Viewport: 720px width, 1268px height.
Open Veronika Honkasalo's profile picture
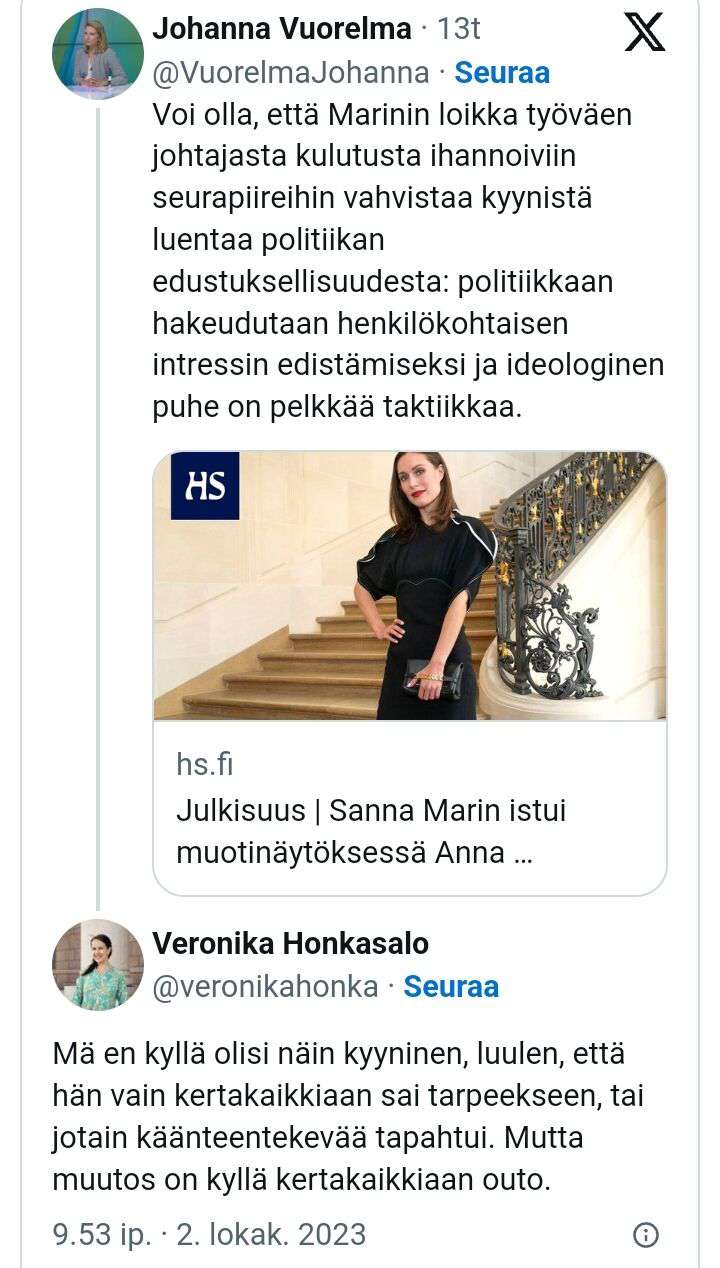98,965
